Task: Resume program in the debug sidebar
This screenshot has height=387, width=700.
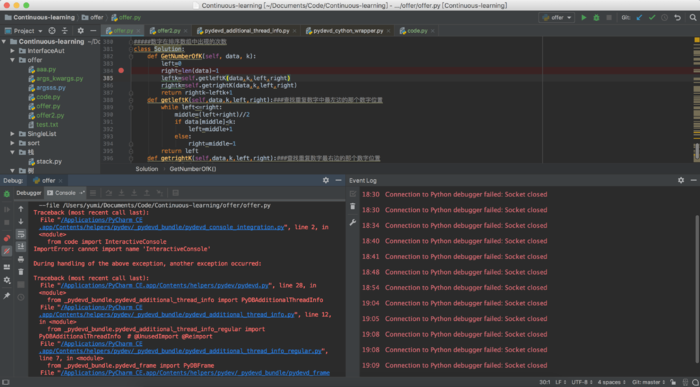Action: (x=7, y=209)
